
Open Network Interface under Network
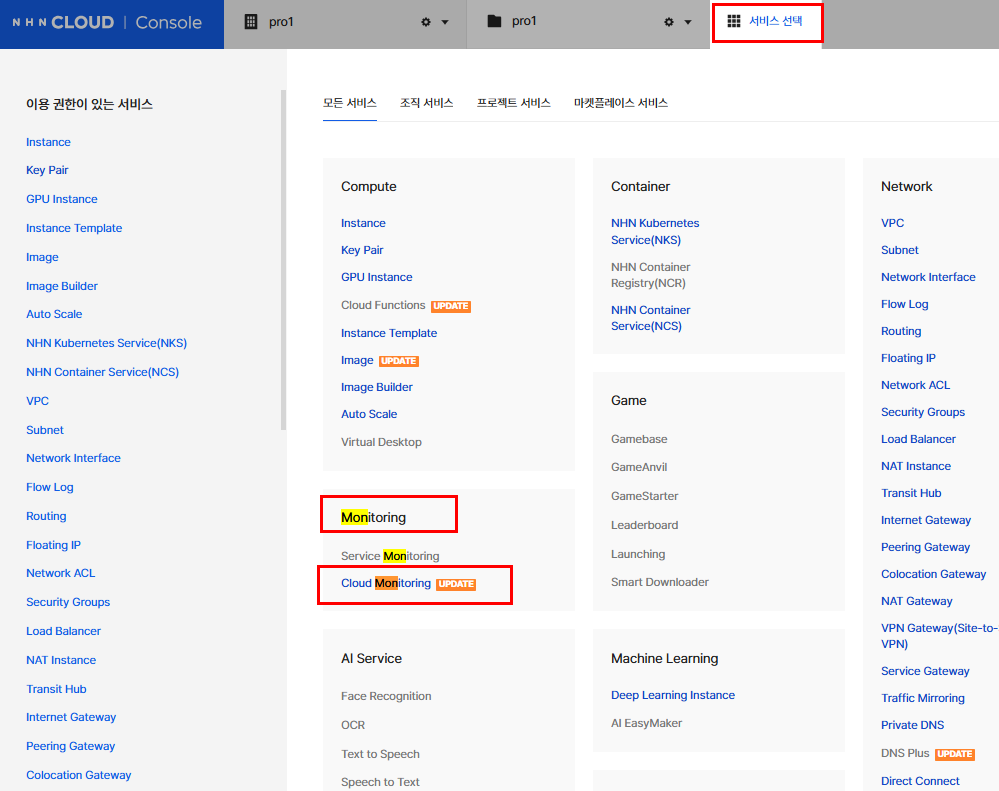pos(928,278)
